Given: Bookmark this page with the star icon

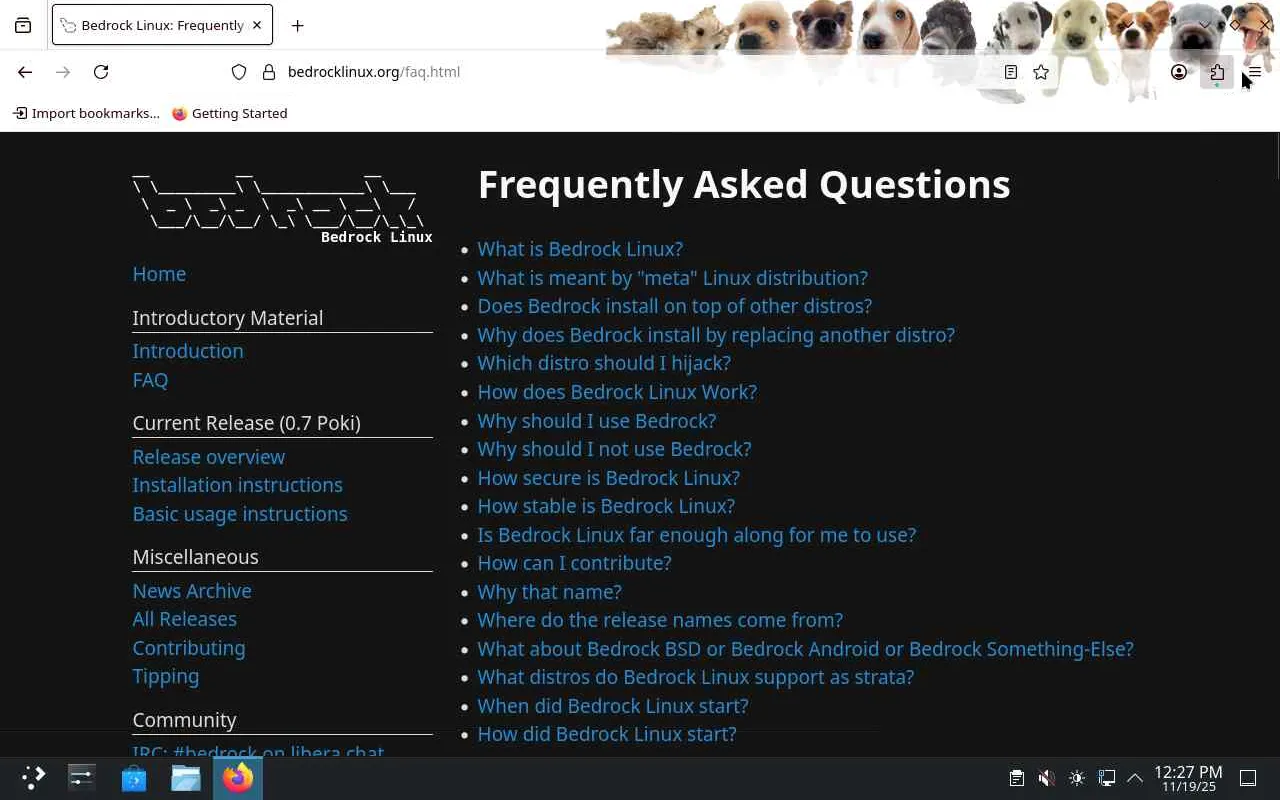Looking at the screenshot, I should point(1041,72).
